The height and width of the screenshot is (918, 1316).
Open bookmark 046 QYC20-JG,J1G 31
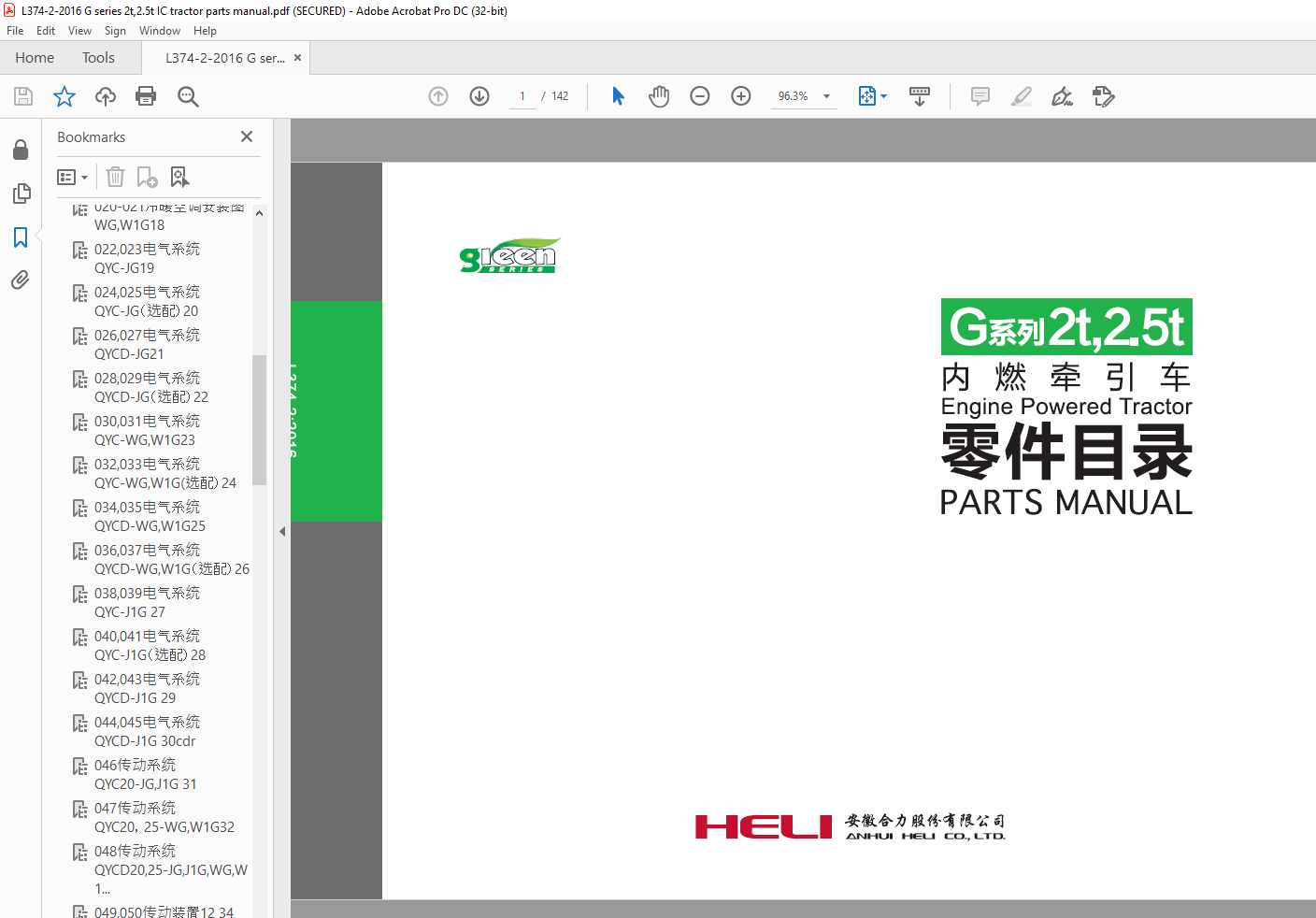coord(145,775)
